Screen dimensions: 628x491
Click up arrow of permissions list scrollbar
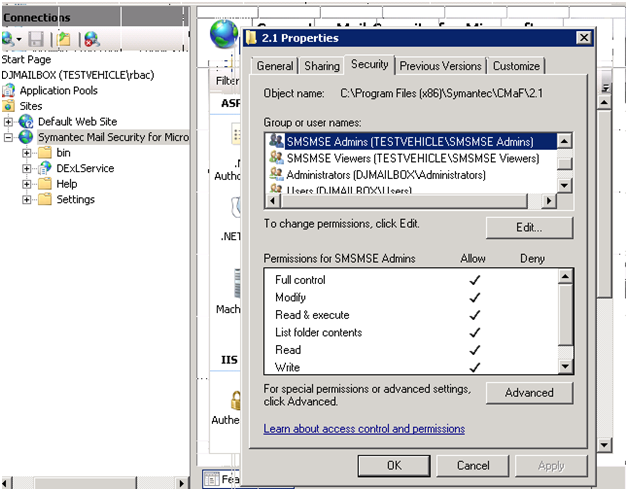(x=565, y=276)
